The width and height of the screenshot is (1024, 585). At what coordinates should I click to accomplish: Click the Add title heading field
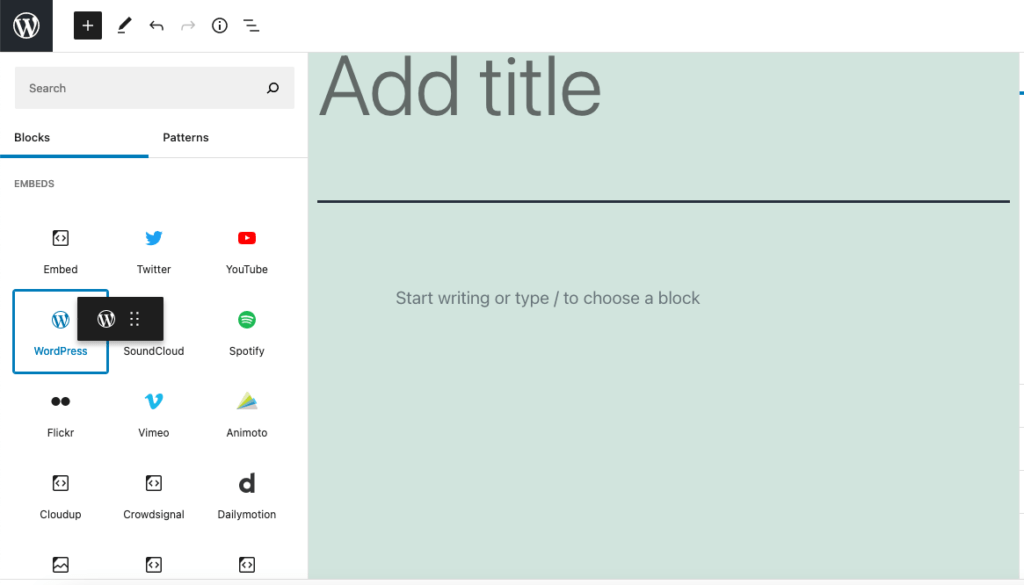(x=664, y=87)
